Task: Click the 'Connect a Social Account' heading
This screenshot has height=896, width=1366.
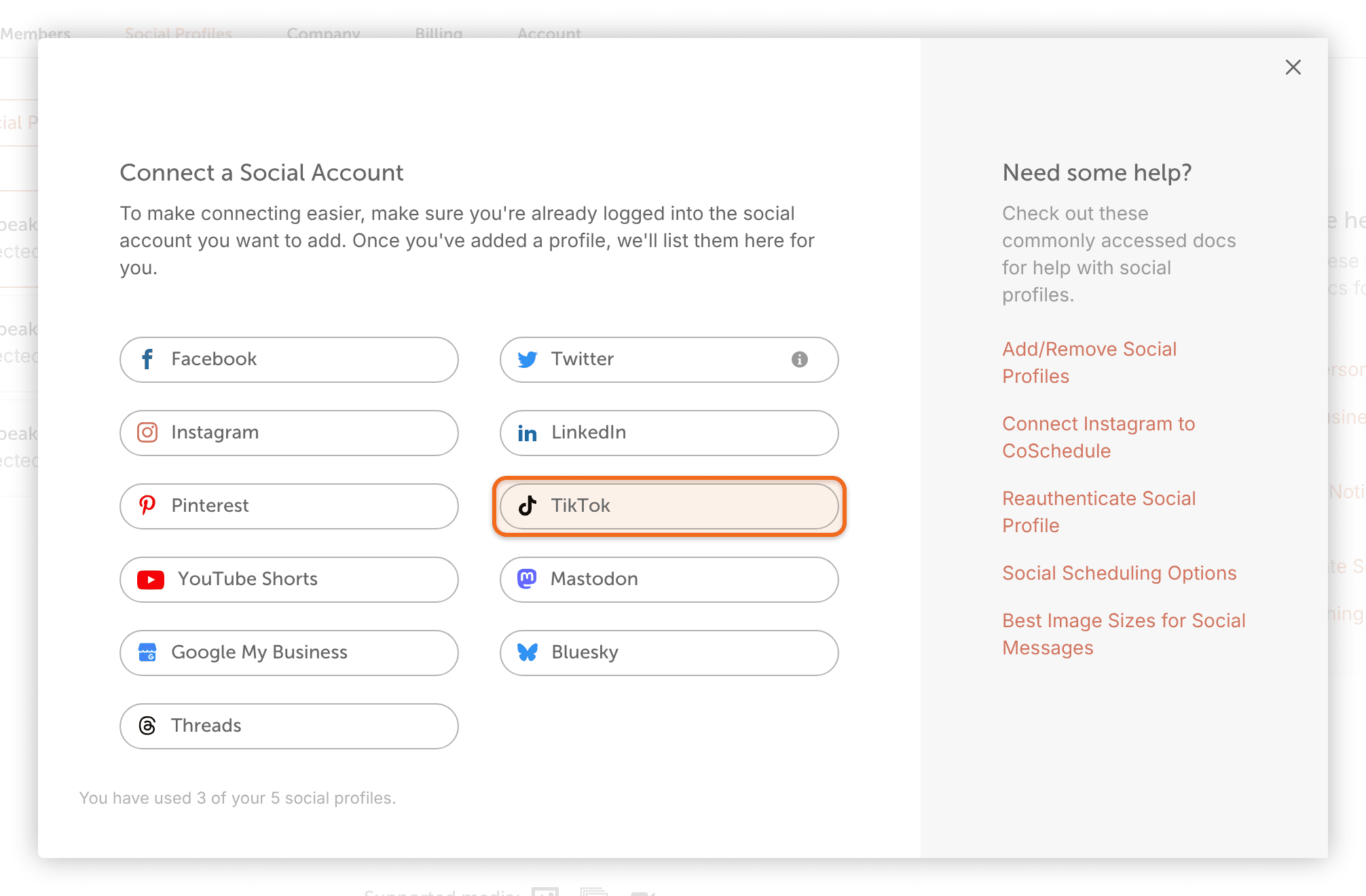Action: point(262,172)
